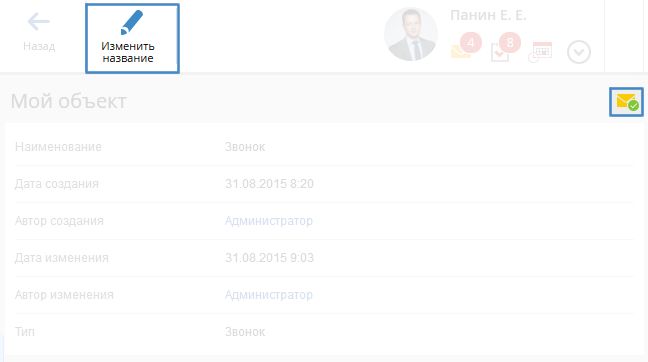Click the Мой объект page title
Screen dimensions: 648x362
69,101
